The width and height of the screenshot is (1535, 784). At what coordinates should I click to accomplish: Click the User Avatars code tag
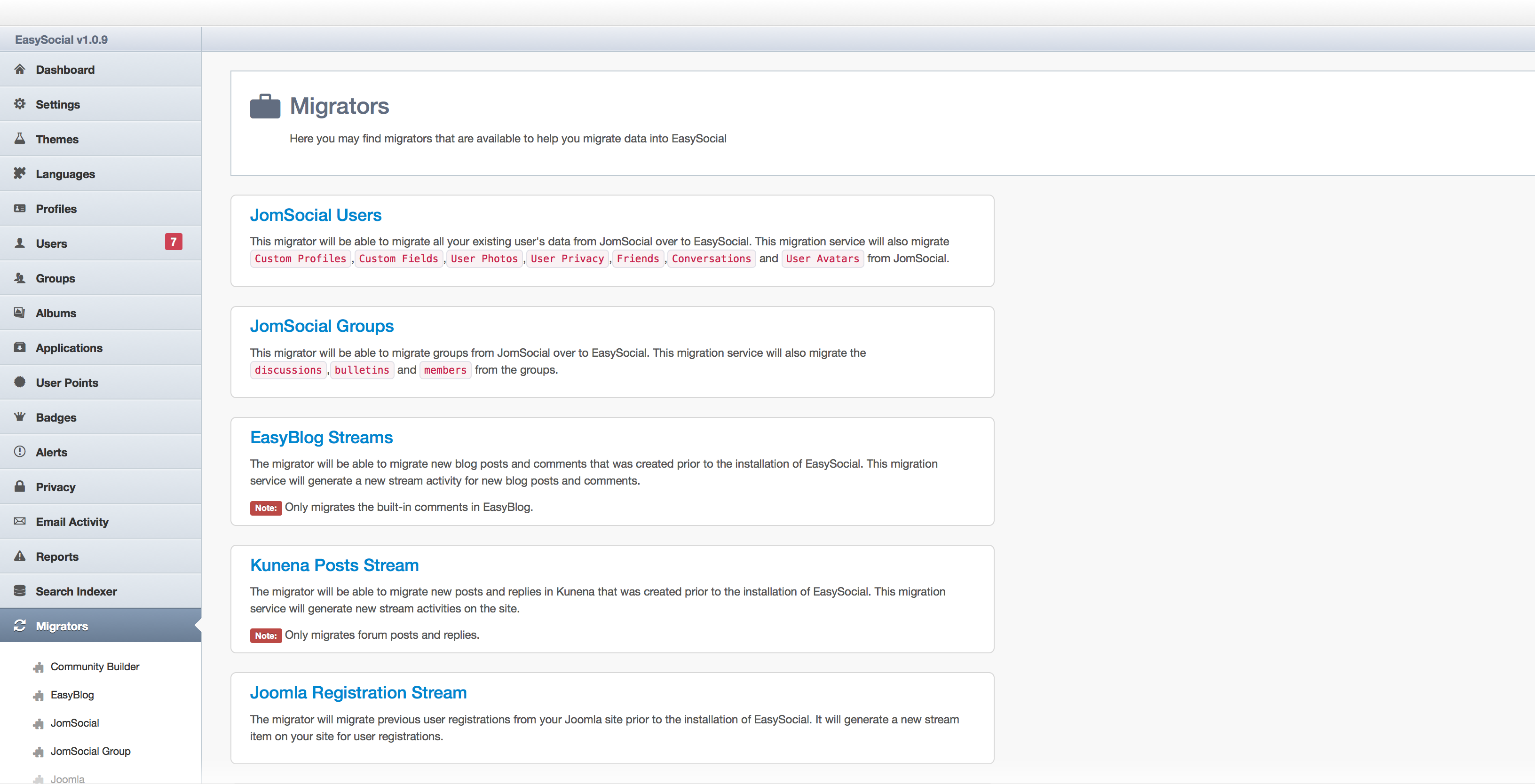click(x=823, y=259)
